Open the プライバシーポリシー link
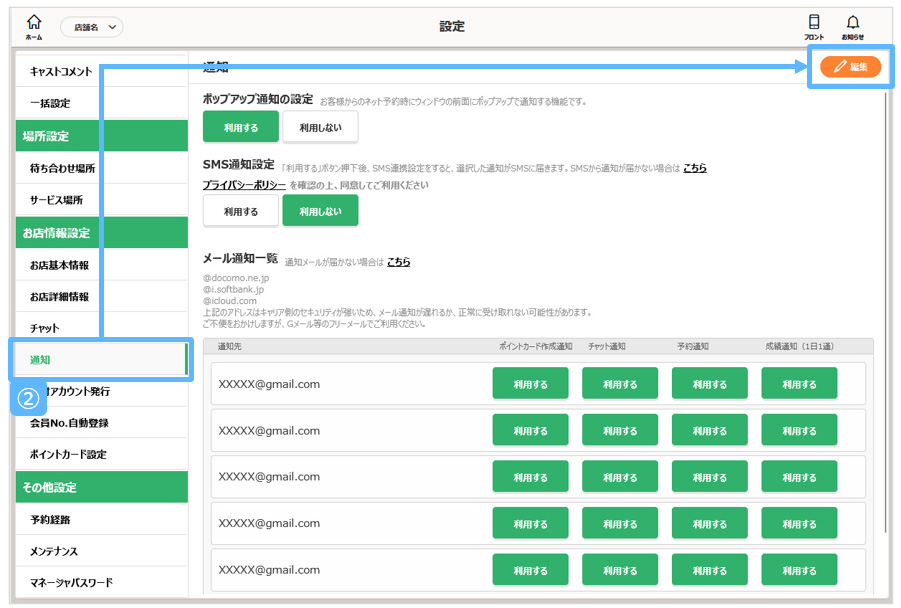The image size is (901, 608). click(x=244, y=185)
